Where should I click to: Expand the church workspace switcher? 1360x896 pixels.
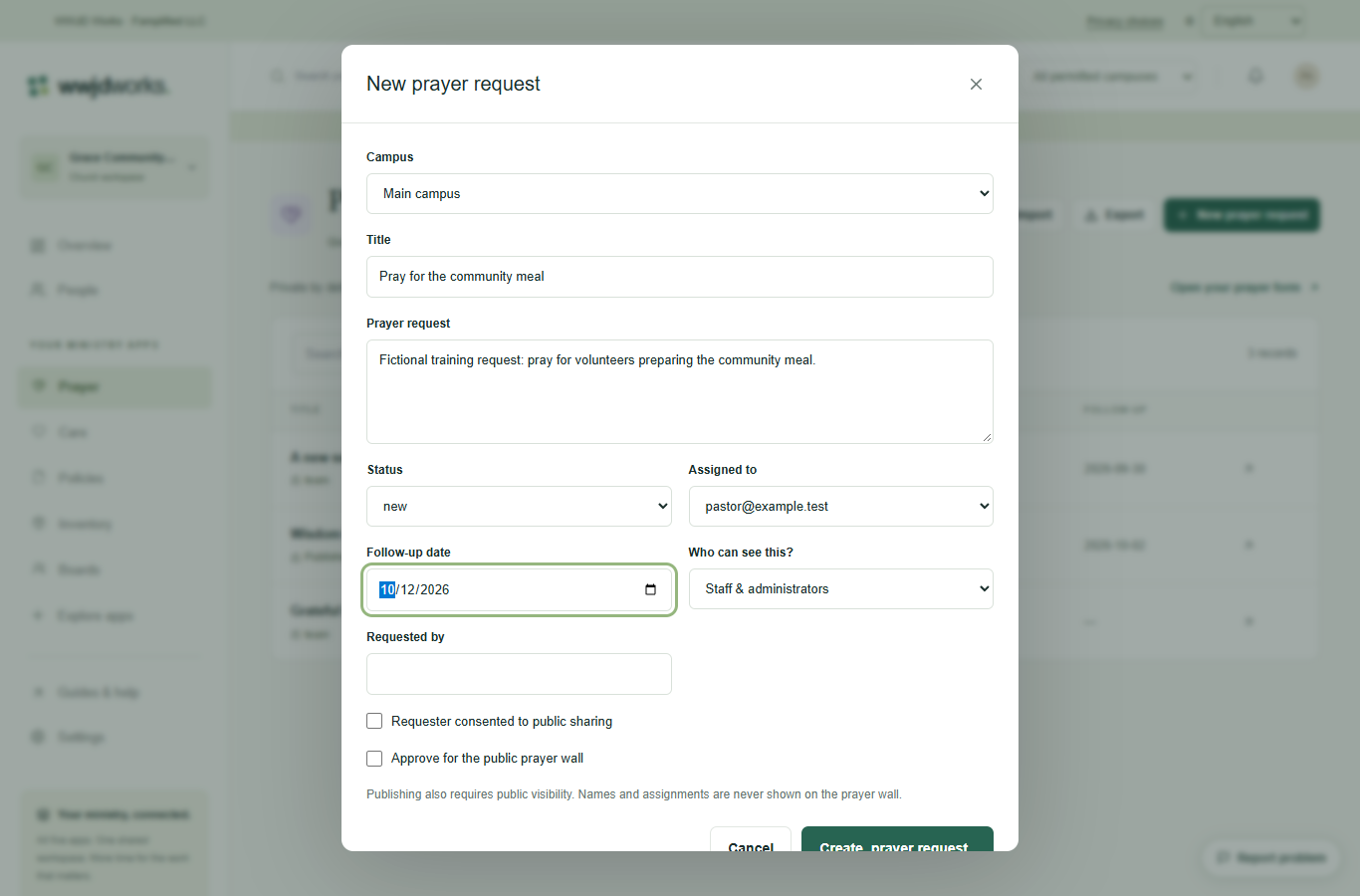[114, 167]
